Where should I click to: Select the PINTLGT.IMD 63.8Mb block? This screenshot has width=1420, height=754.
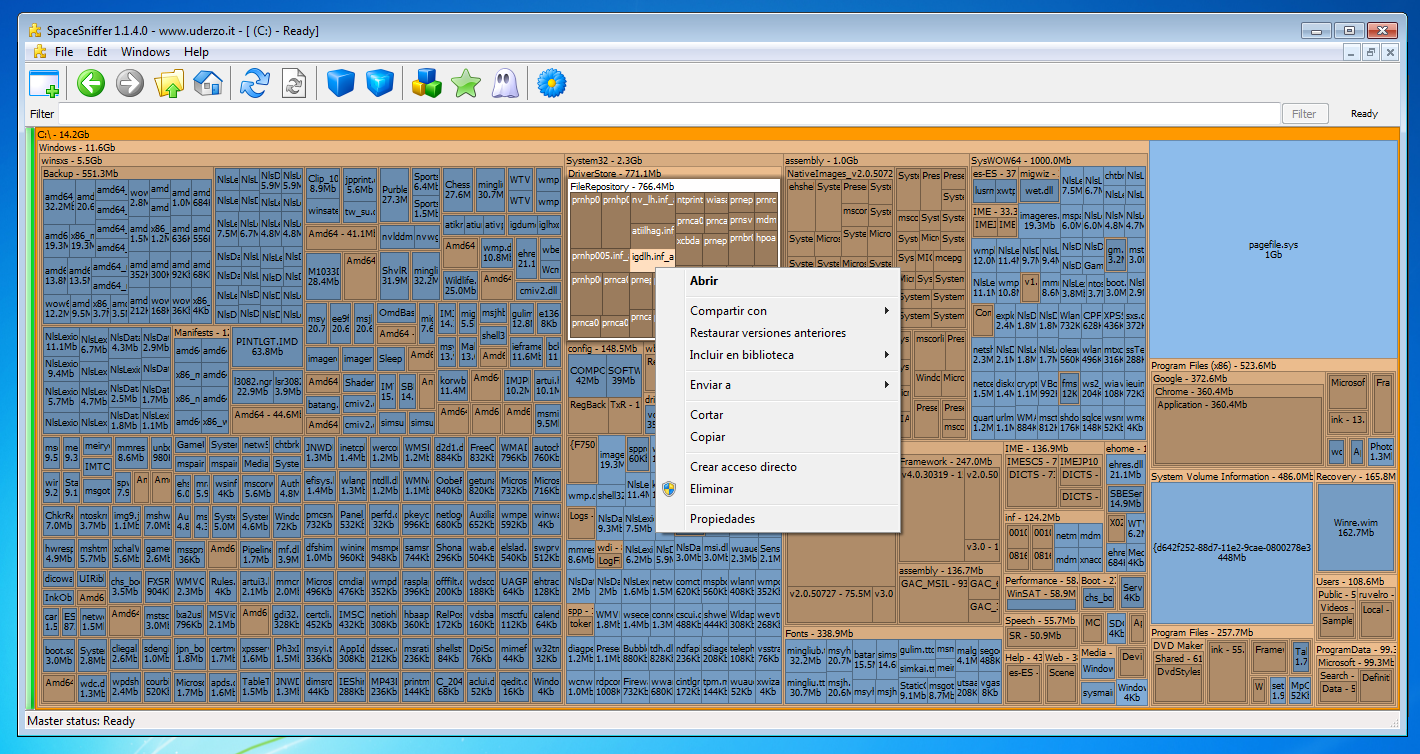[267, 346]
